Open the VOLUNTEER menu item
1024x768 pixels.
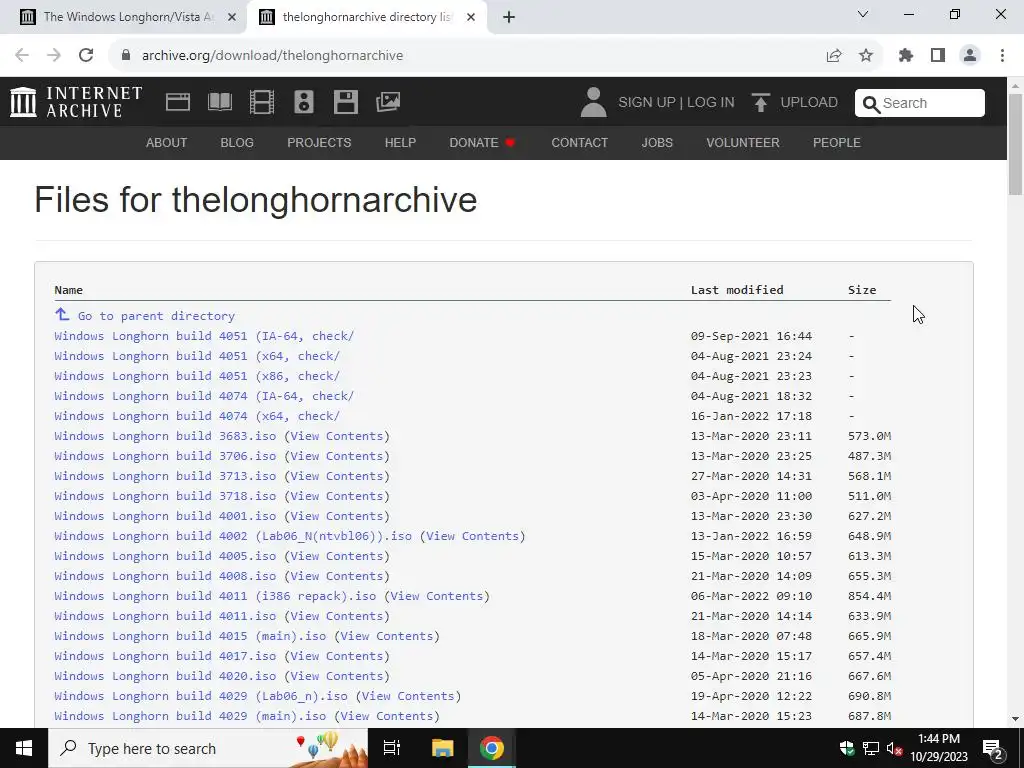(743, 142)
